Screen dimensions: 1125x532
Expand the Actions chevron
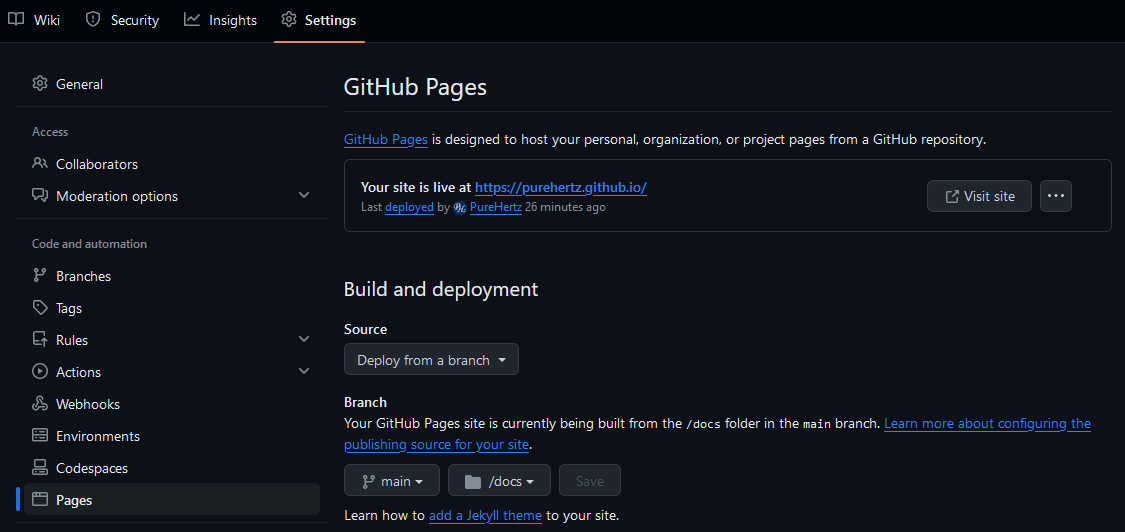(304, 371)
